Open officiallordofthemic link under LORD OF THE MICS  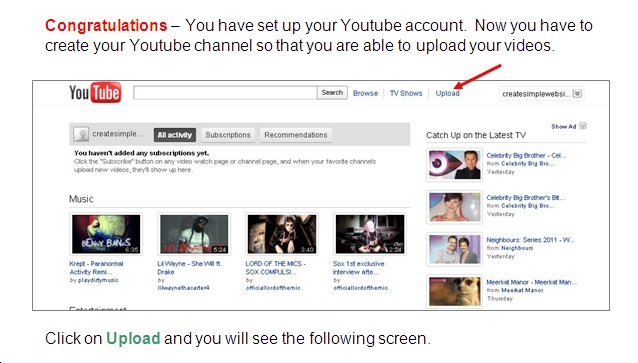[x=273, y=288]
